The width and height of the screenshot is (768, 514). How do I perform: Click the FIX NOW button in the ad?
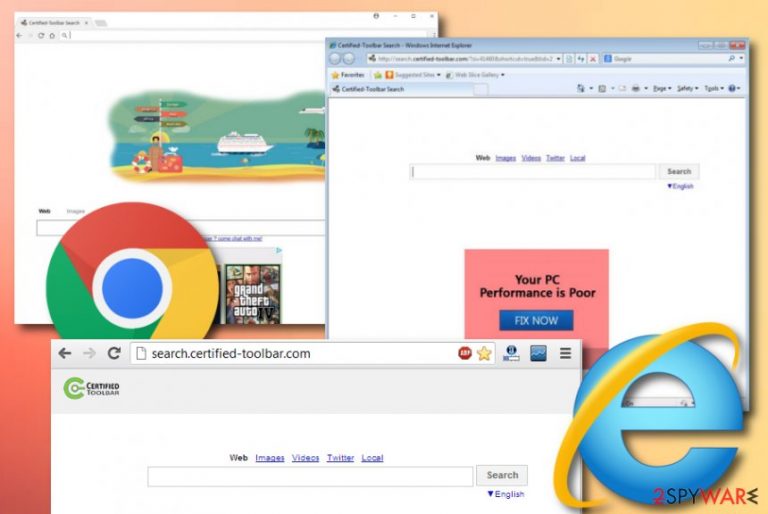[536, 320]
